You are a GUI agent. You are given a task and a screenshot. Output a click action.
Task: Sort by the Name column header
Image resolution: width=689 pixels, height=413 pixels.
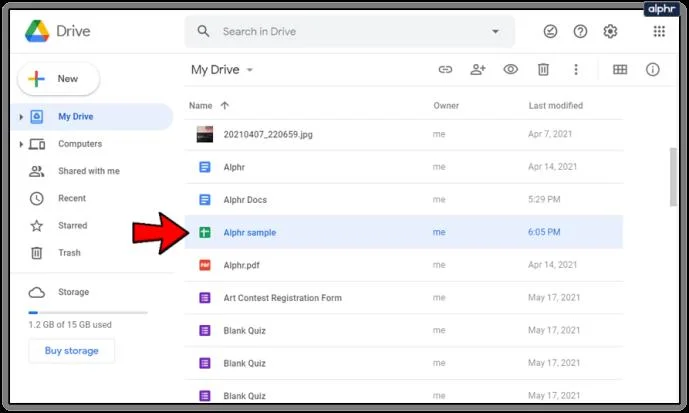200,105
